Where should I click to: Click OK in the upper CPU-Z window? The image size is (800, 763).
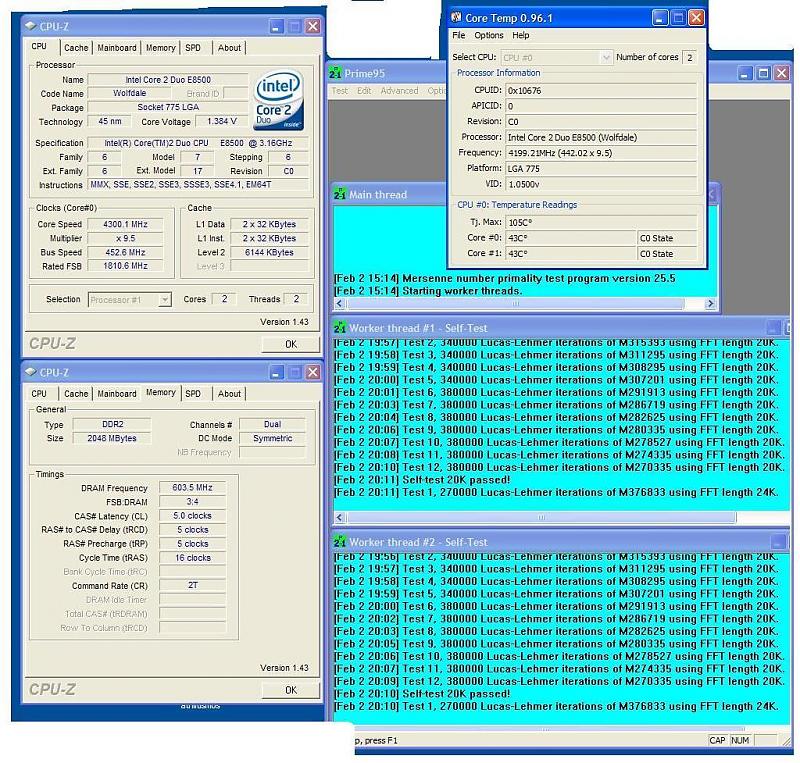click(291, 344)
